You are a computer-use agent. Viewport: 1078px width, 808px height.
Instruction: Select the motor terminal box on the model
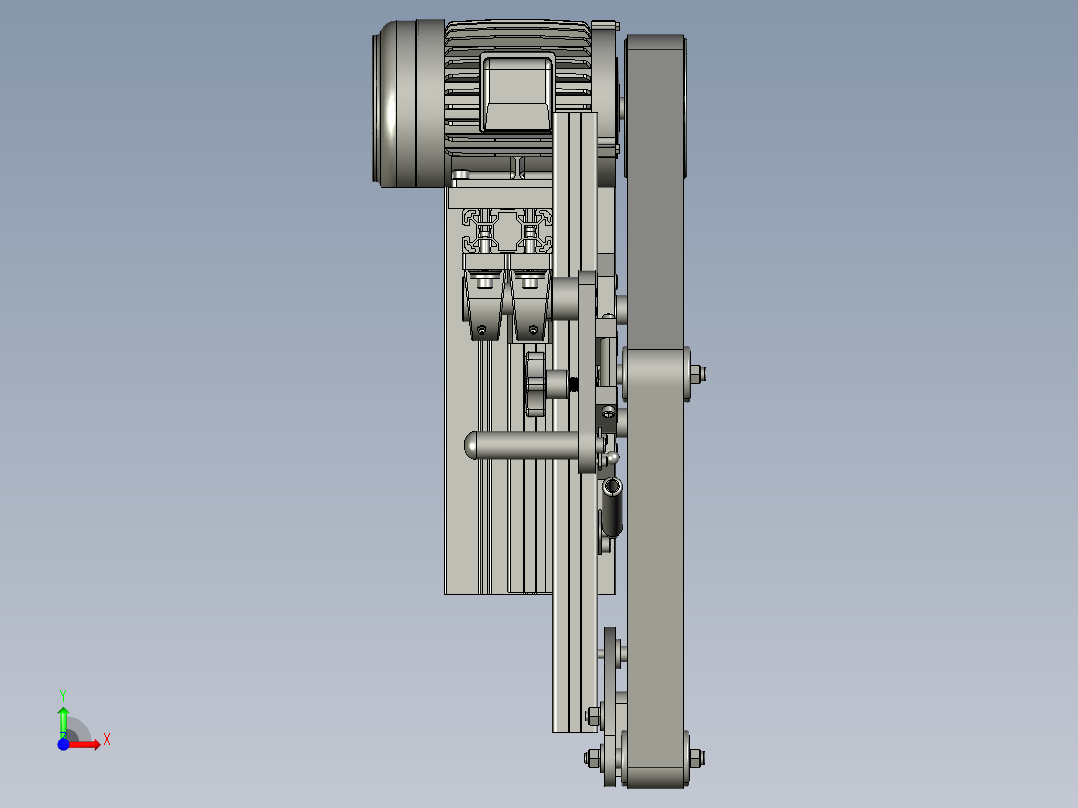[518, 92]
